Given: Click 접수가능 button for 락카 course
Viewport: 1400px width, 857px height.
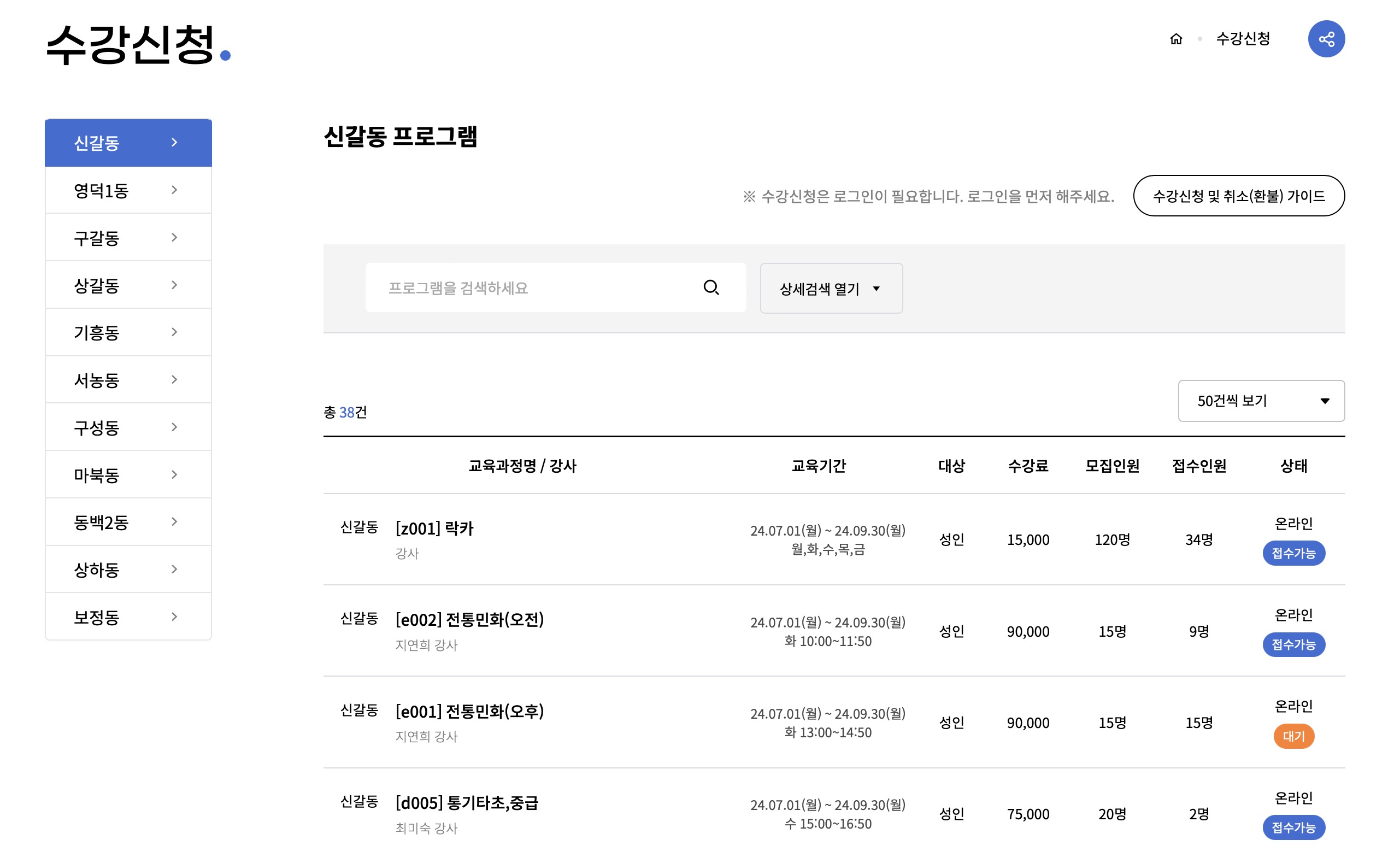Looking at the screenshot, I should [x=1293, y=553].
